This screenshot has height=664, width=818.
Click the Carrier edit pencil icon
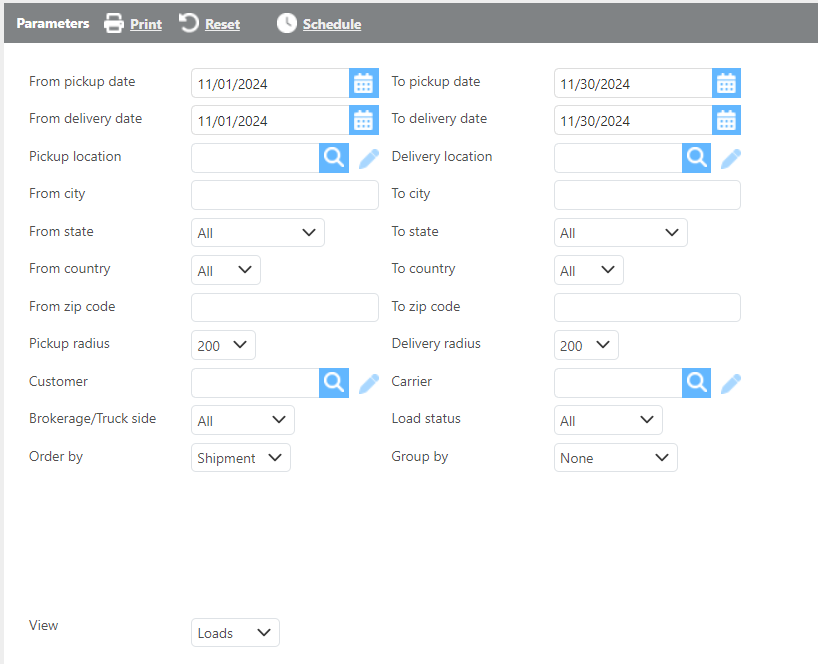731,382
